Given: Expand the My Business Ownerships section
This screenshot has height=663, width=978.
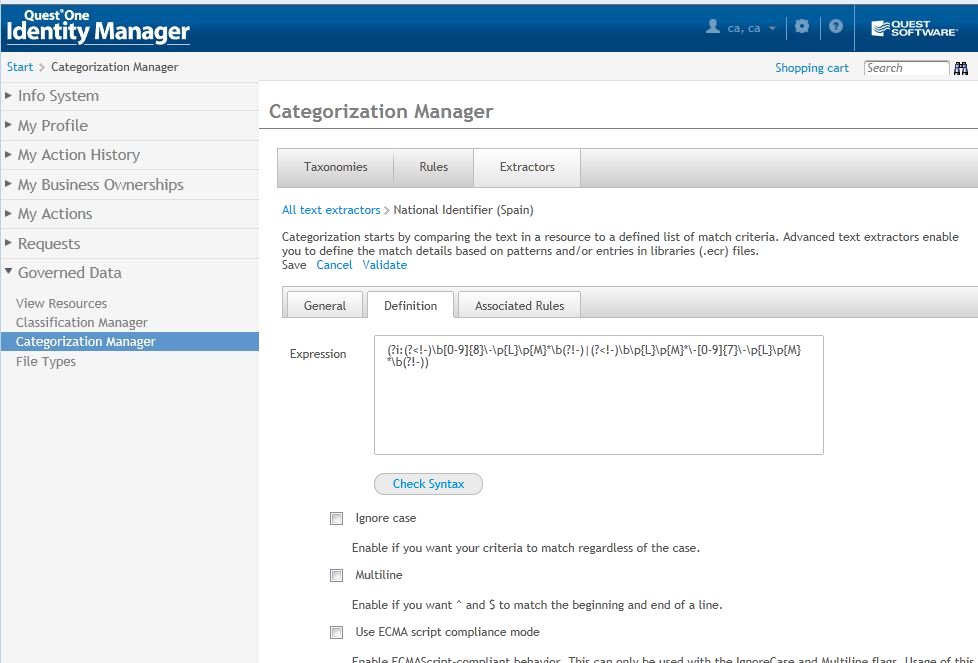Looking at the screenshot, I should (100, 185).
